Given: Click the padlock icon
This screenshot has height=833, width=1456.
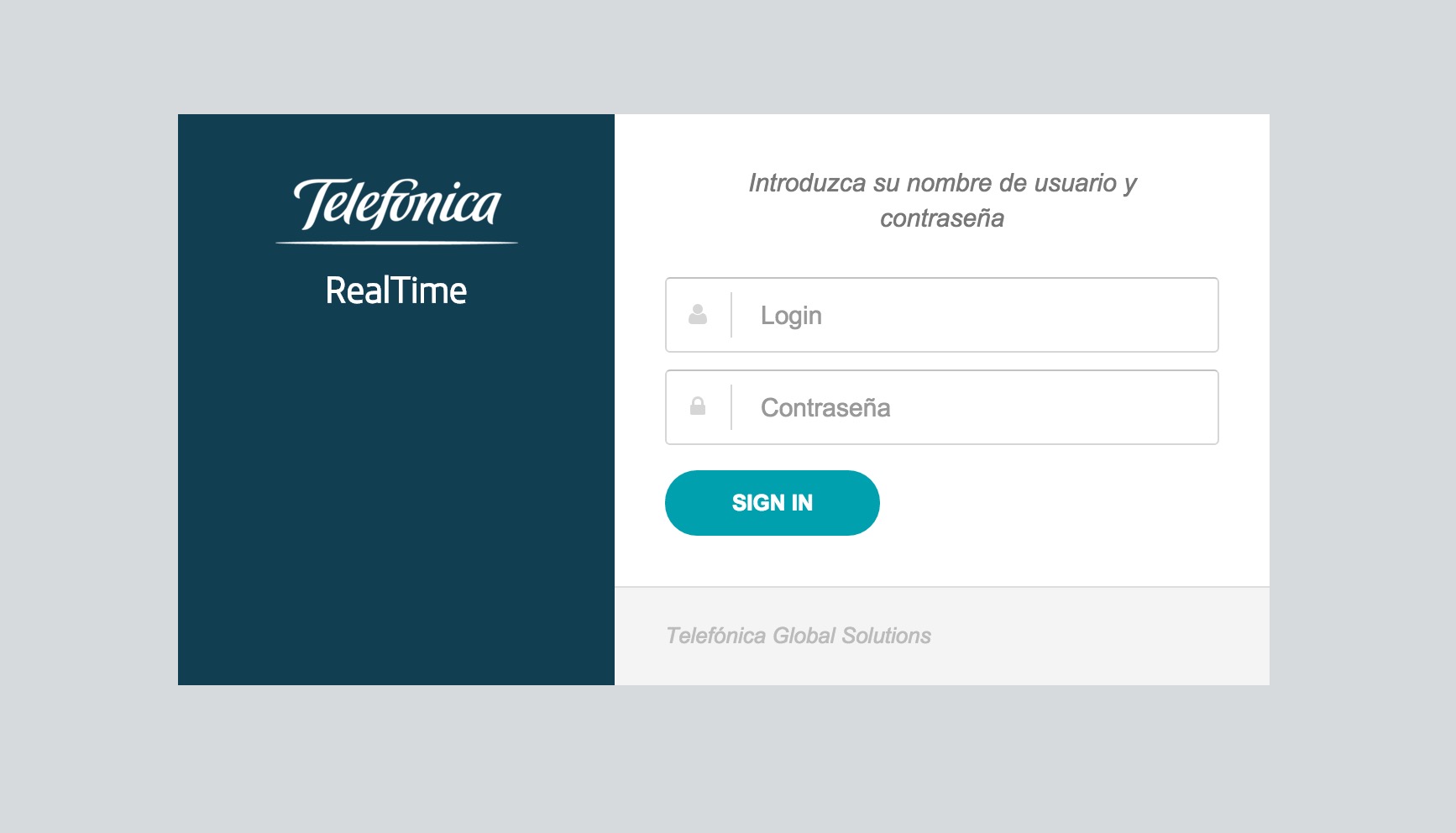Looking at the screenshot, I should [x=697, y=406].
